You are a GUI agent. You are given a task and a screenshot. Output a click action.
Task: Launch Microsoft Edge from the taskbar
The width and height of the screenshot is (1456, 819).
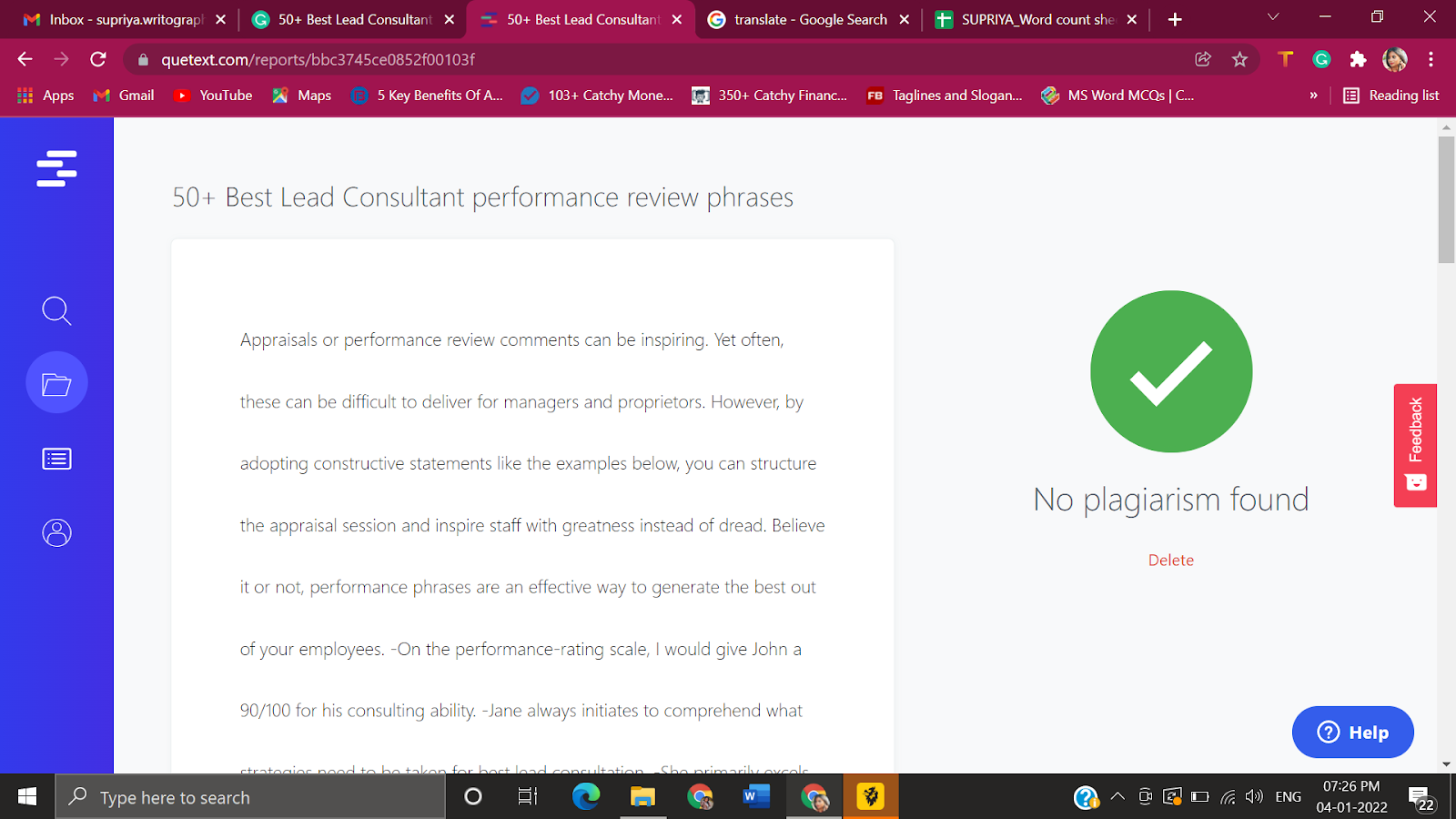586,797
